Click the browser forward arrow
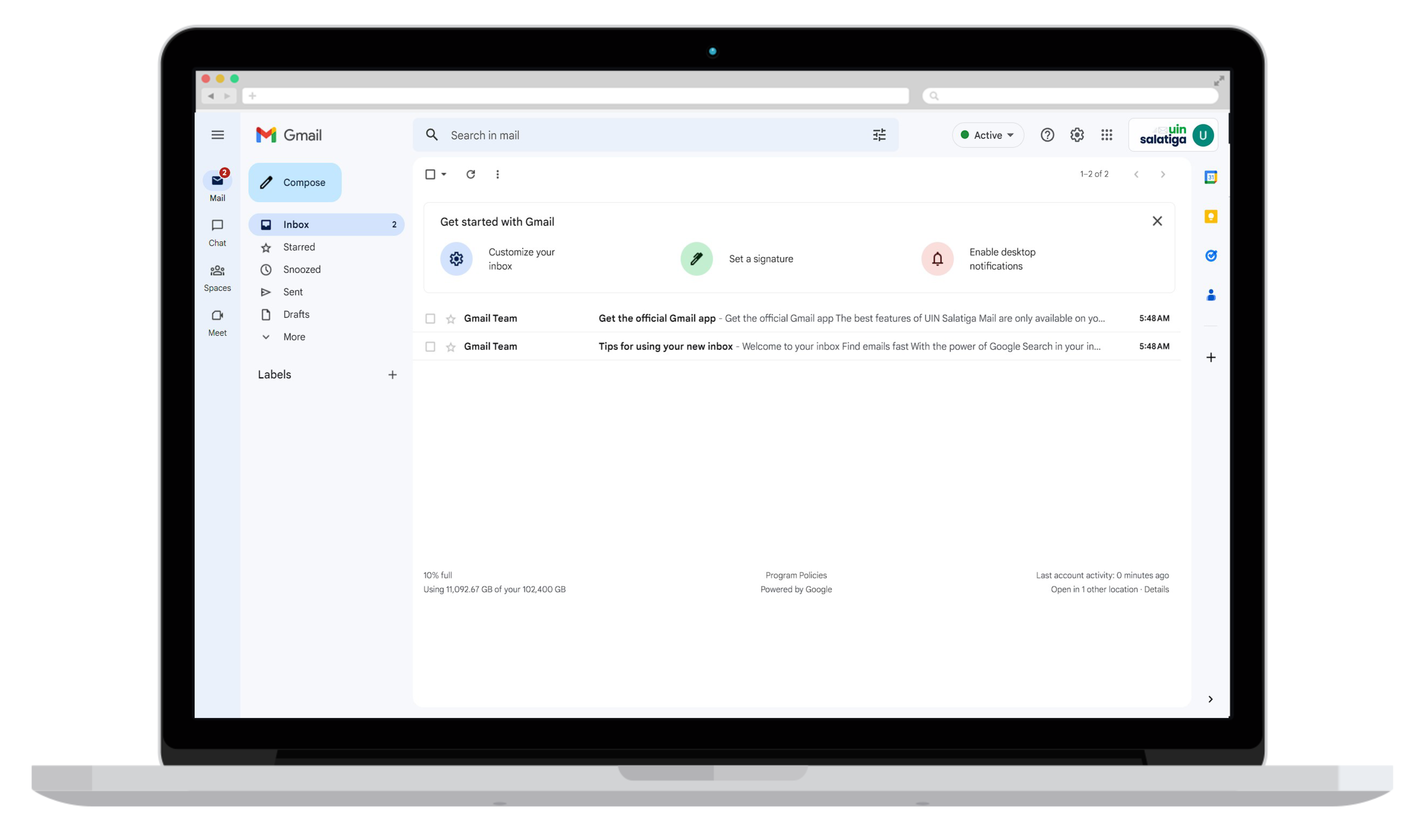 [x=227, y=96]
